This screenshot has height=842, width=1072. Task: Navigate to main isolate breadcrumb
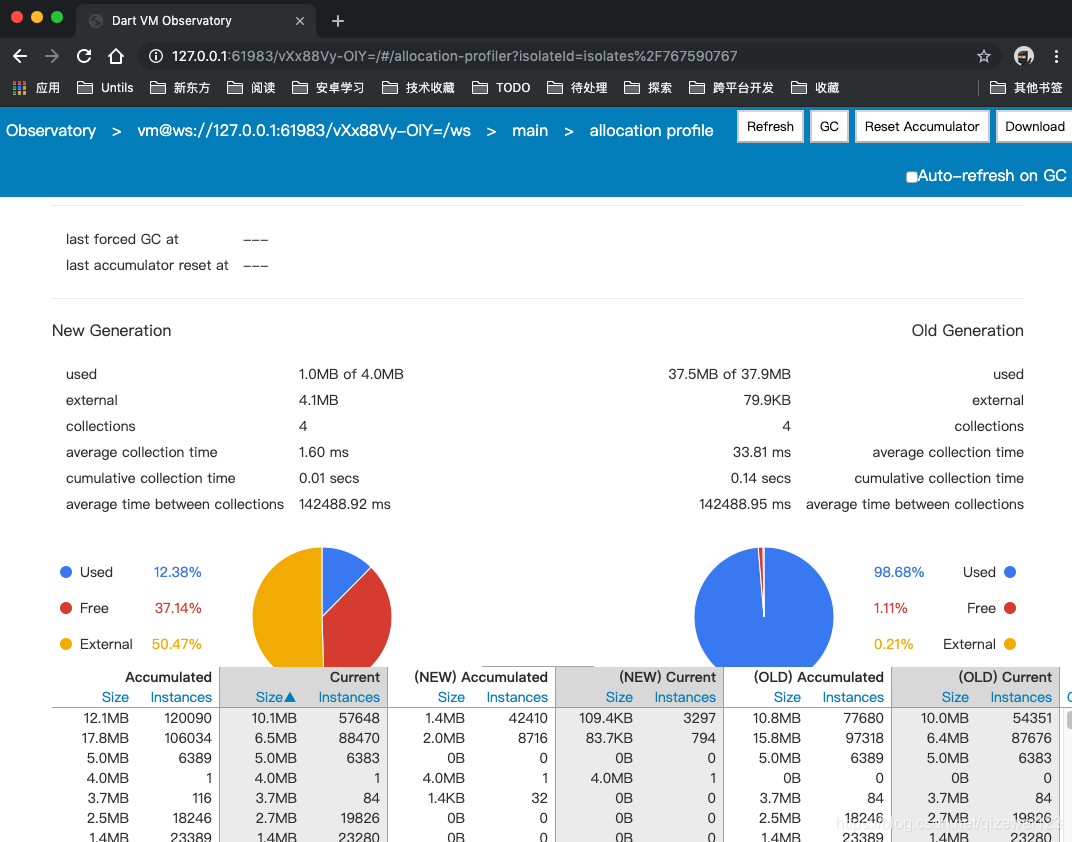530,131
